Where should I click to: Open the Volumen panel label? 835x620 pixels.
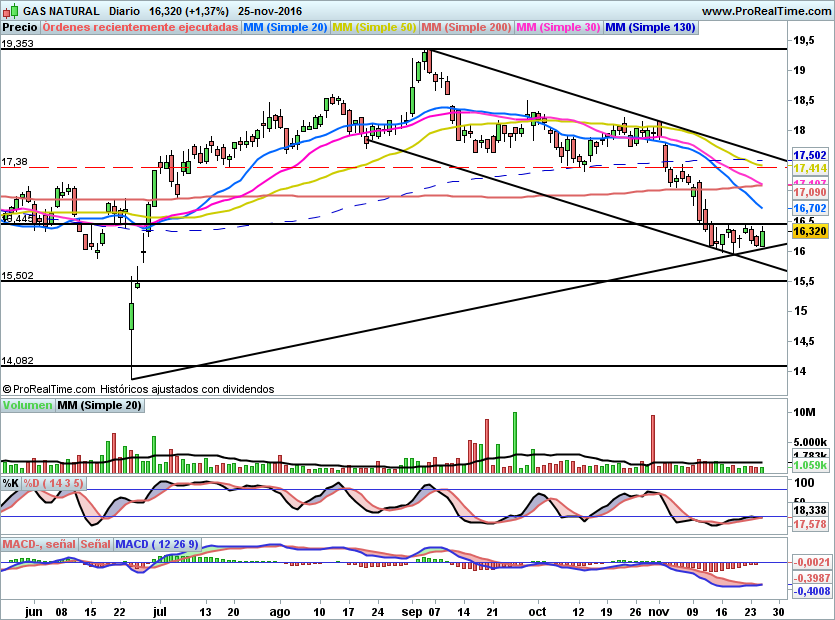pos(27,405)
